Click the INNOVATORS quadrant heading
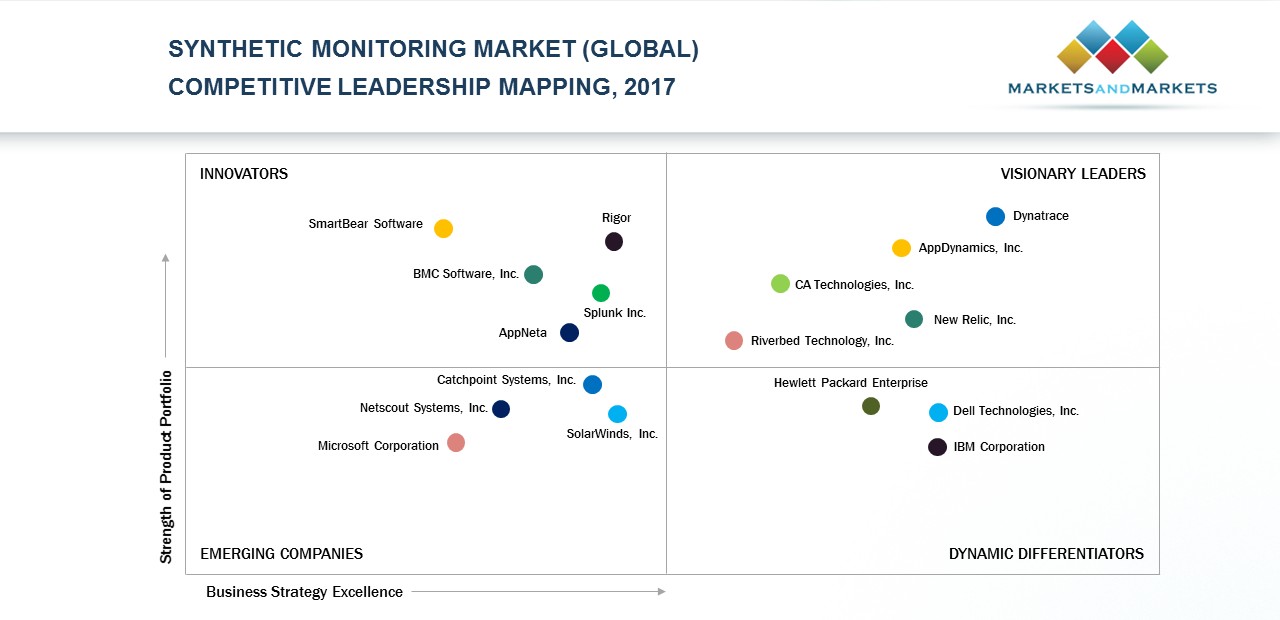Image resolution: width=1280 pixels, height=620 pixels. click(x=244, y=174)
